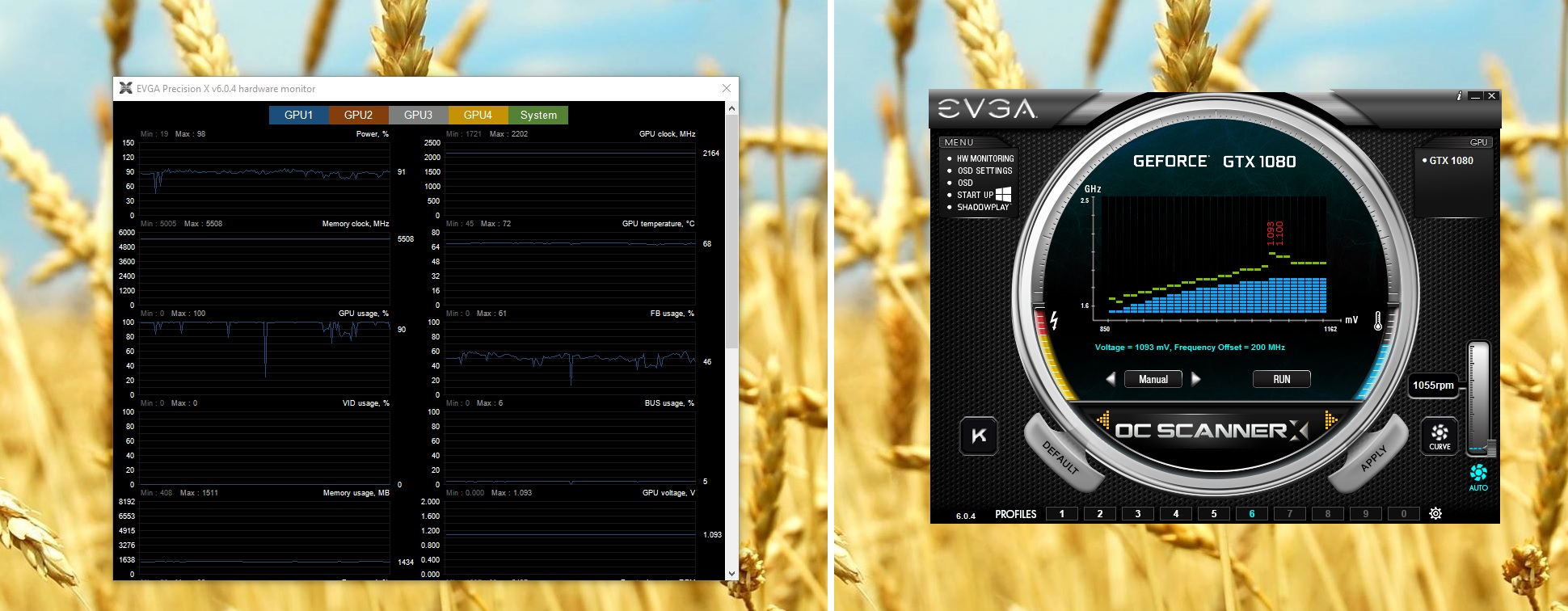
Task: Select previous scan mode with left arrow
Action: pyautogui.click(x=1111, y=379)
